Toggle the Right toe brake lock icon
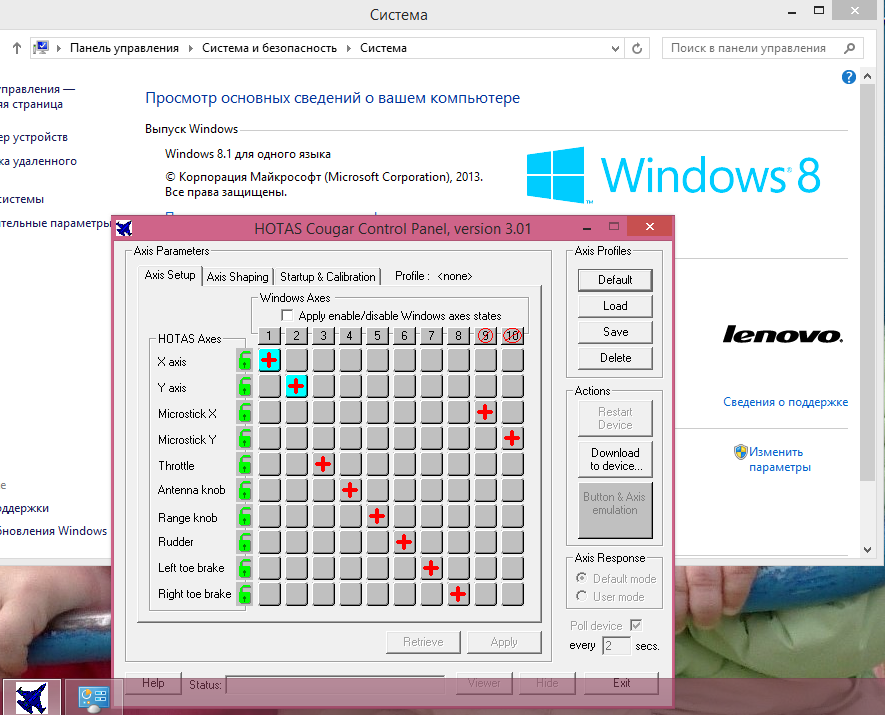The image size is (885, 715). click(x=244, y=594)
